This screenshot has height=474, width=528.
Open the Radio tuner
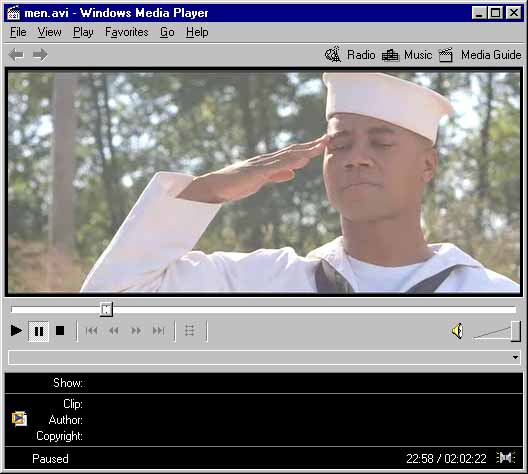click(350, 55)
